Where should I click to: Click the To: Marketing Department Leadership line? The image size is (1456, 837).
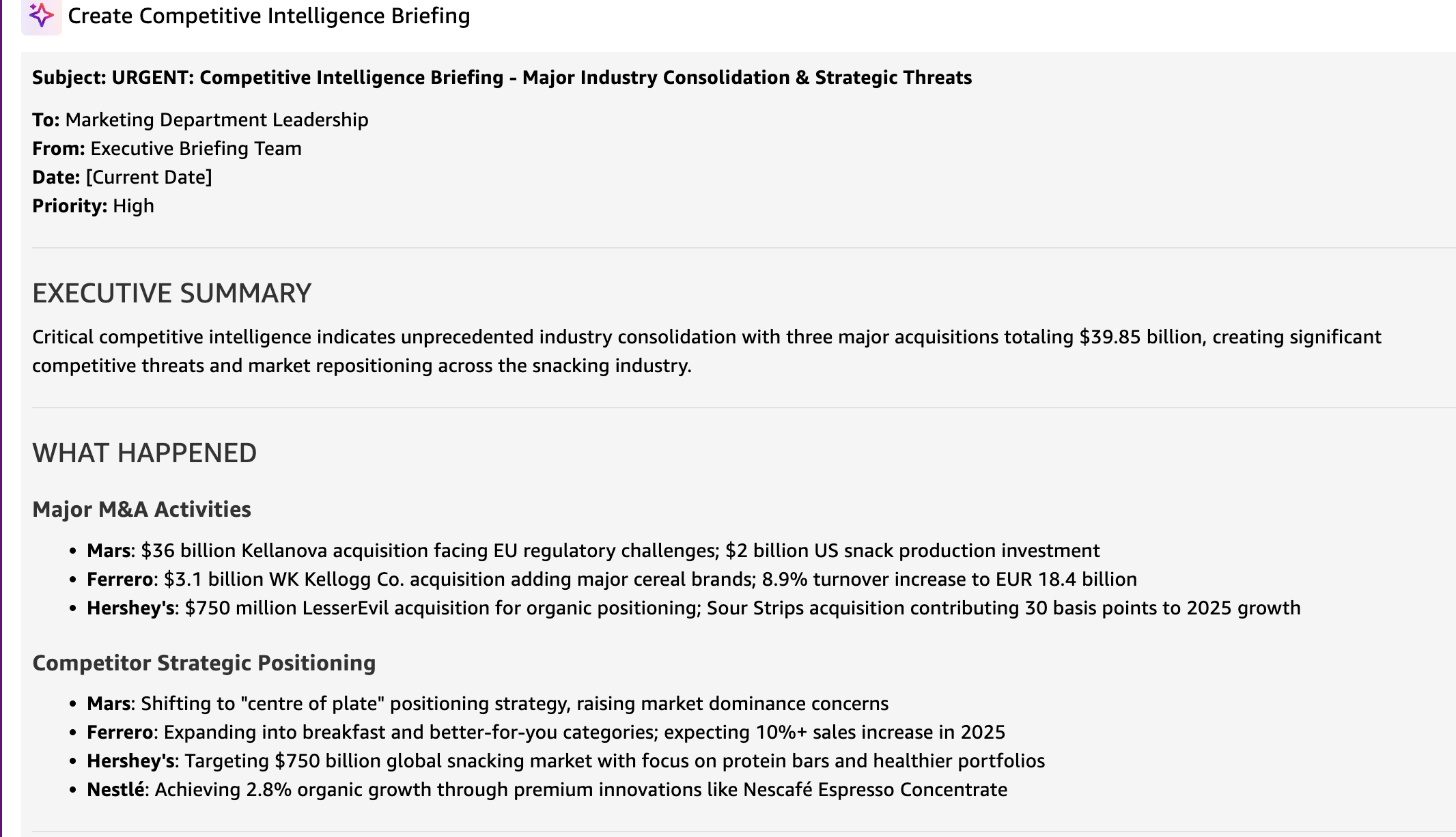point(200,119)
